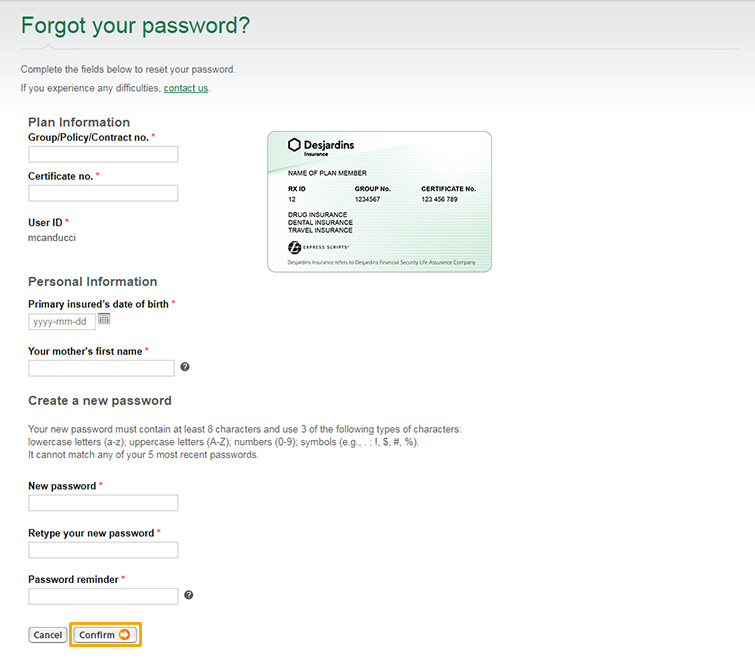Select the date of birth text field
Viewport: 755px width, 664px height.
(62, 322)
